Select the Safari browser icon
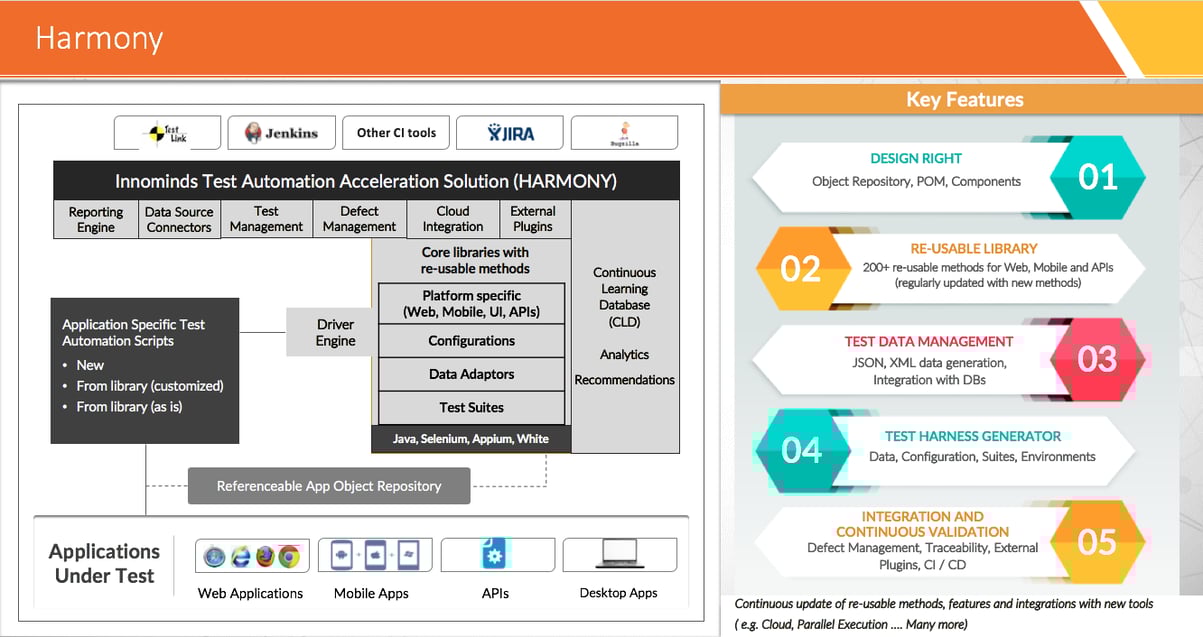Viewport: 1203px width, 637px height. [213, 554]
